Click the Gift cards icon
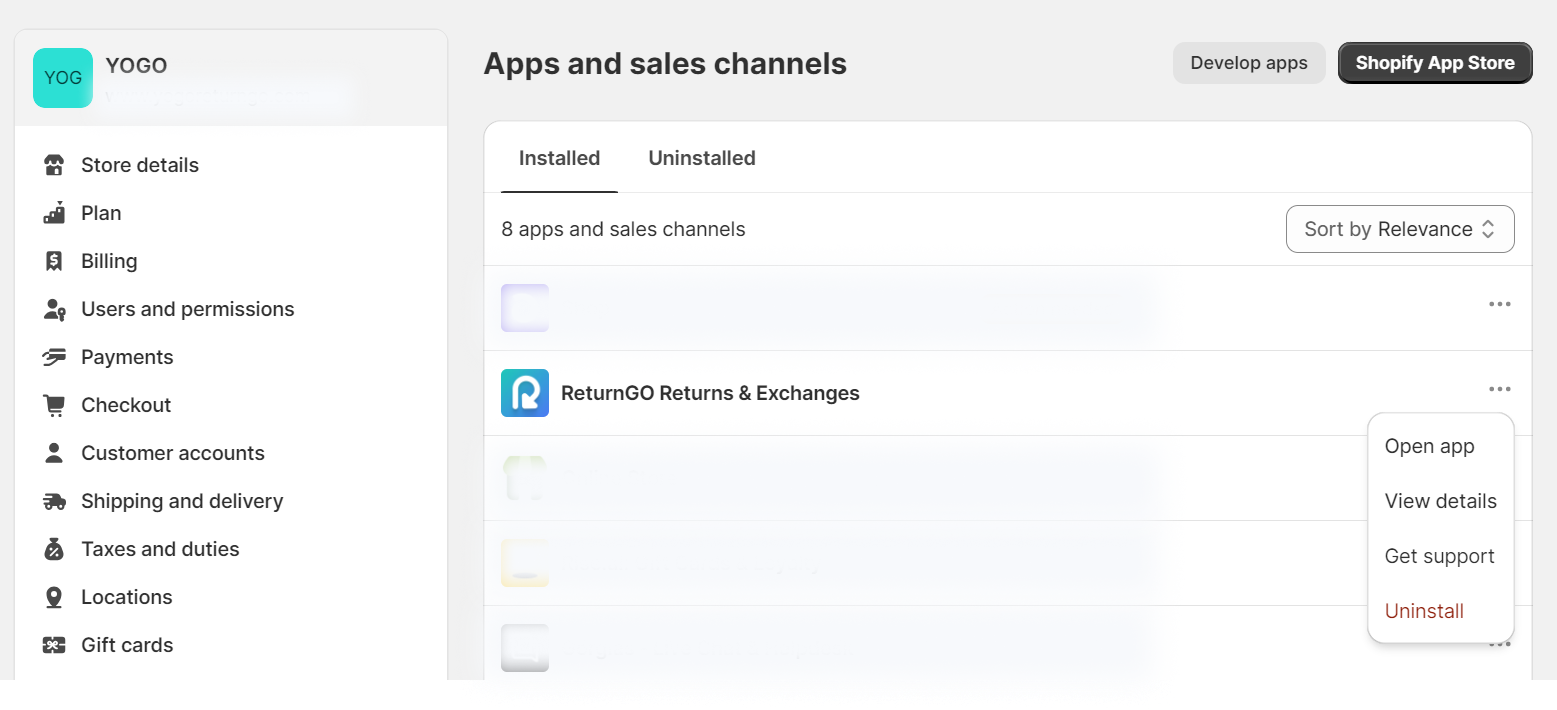 54,645
